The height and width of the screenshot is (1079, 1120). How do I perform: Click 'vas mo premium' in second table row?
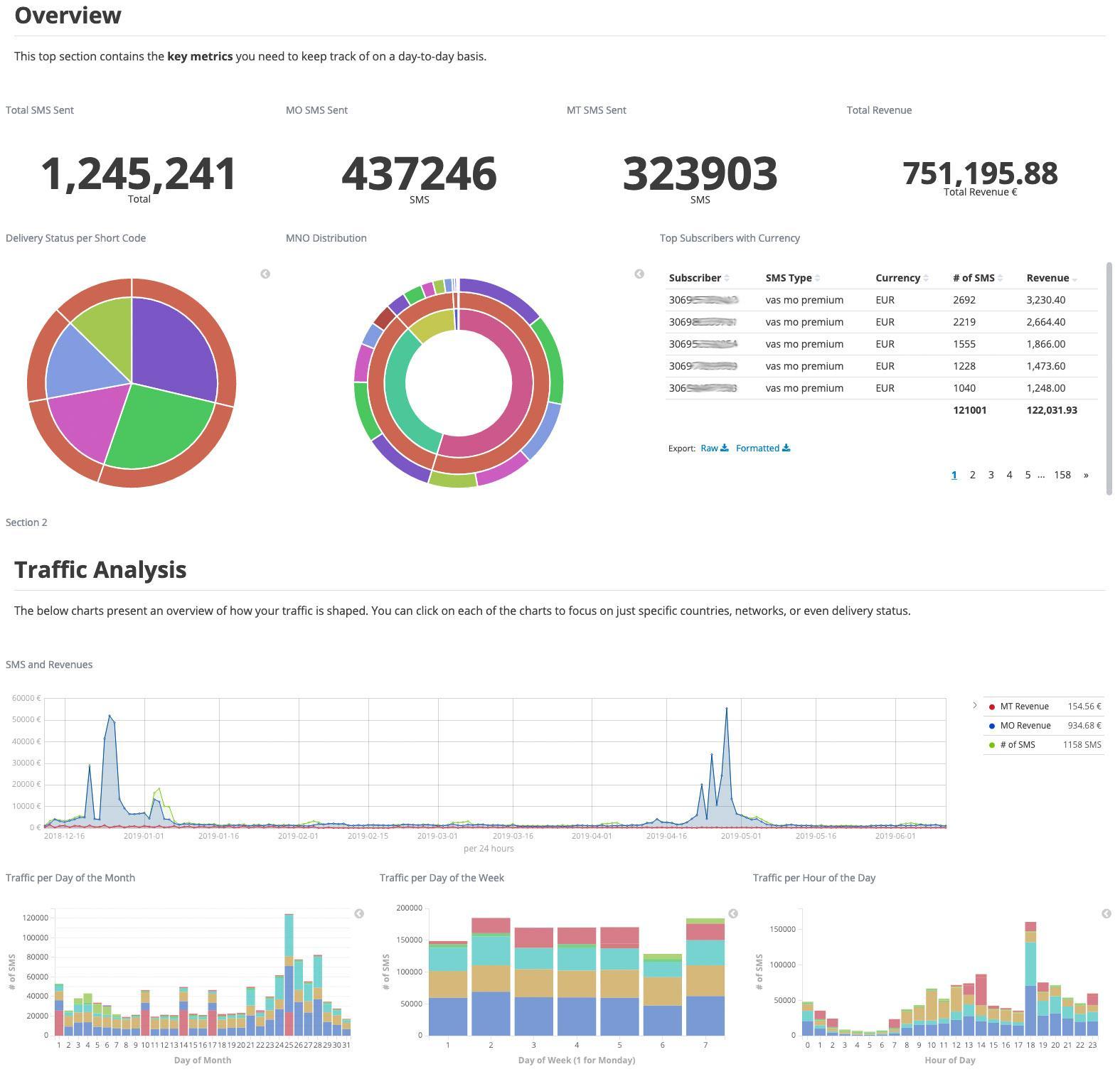click(x=804, y=322)
